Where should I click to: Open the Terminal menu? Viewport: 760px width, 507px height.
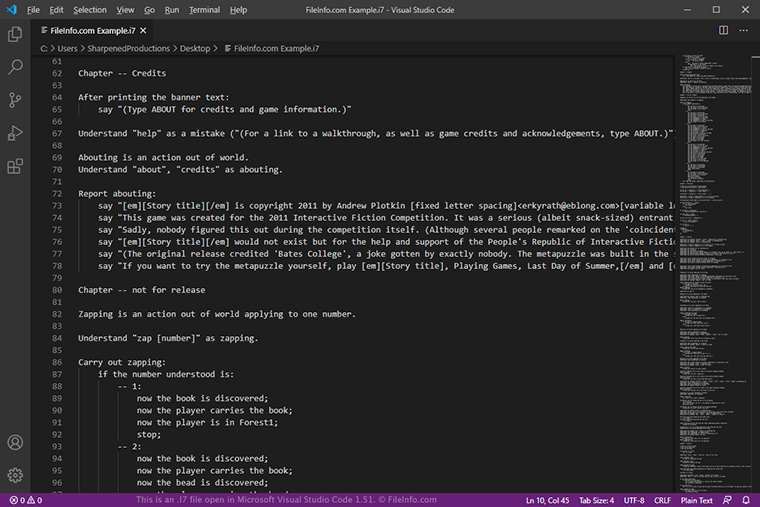(204, 9)
